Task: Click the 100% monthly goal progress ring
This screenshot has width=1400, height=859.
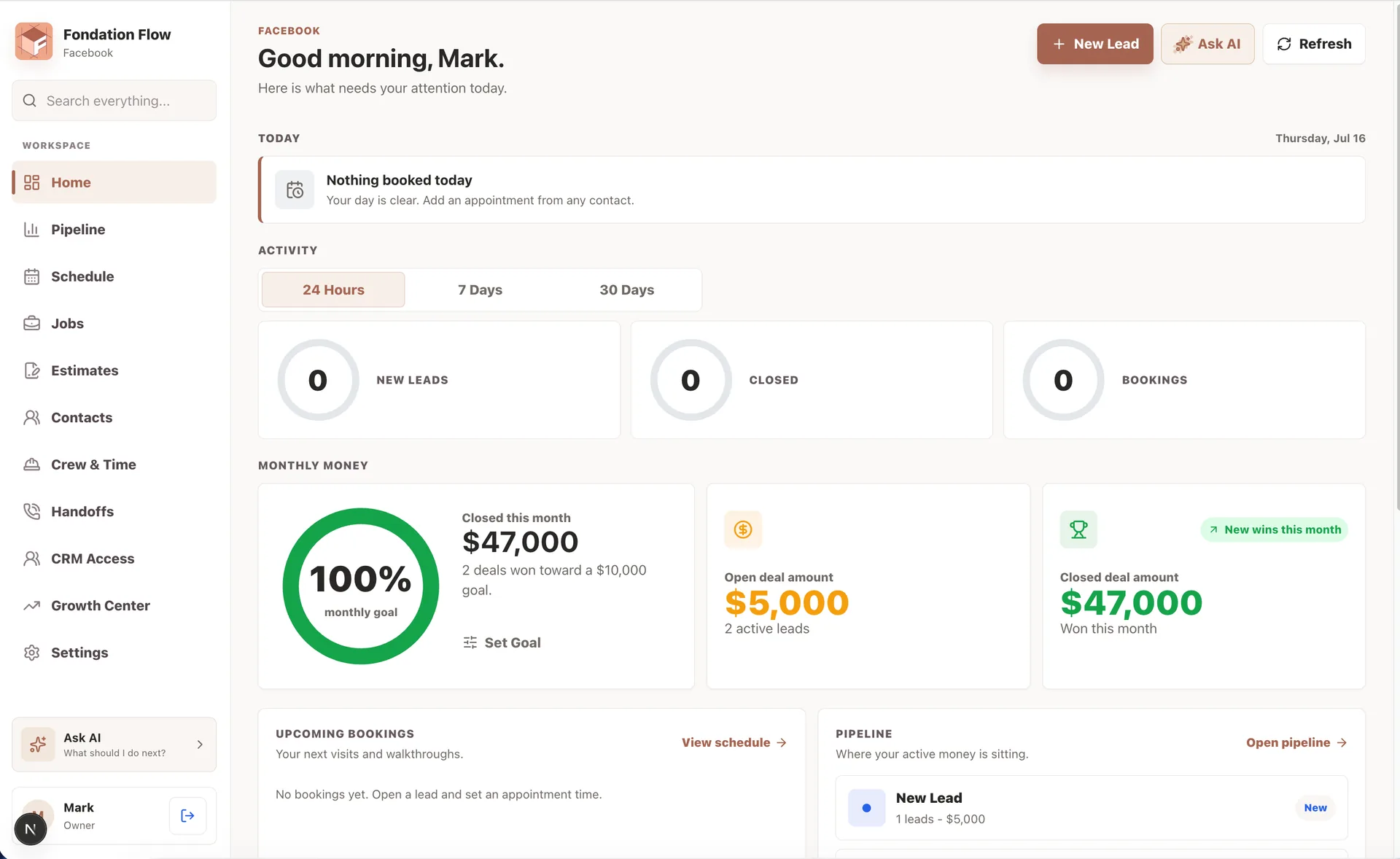Action: (361, 586)
